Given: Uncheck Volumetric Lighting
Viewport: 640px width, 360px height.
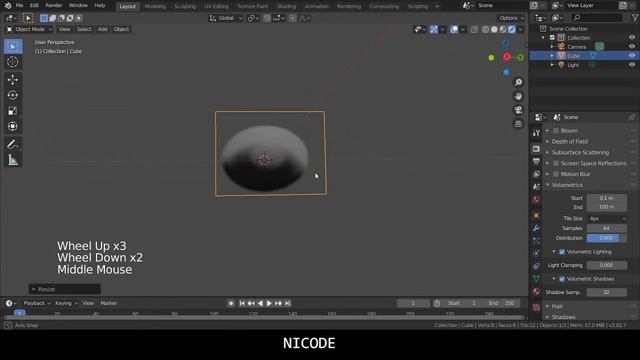Looking at the screenshot, I should 562,252.
